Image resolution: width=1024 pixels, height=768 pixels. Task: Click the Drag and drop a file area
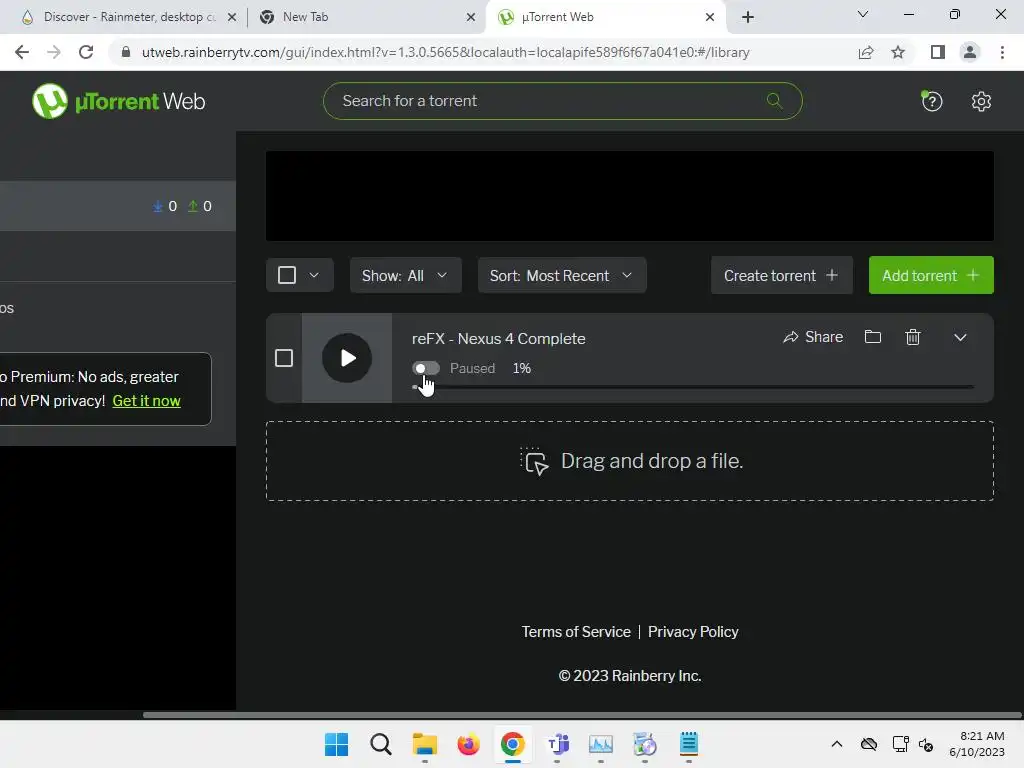click(630, 461)
